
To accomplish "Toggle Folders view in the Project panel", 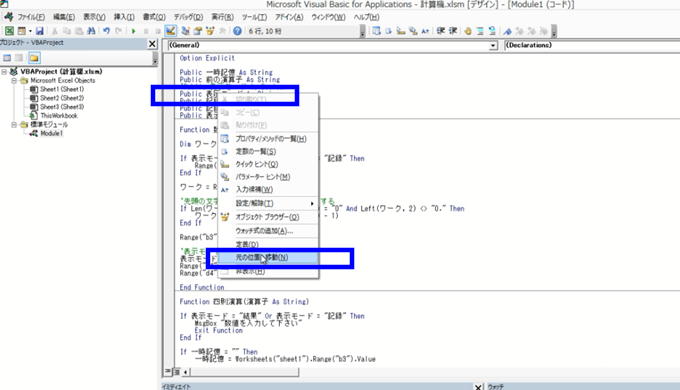I will pos(34,58).
